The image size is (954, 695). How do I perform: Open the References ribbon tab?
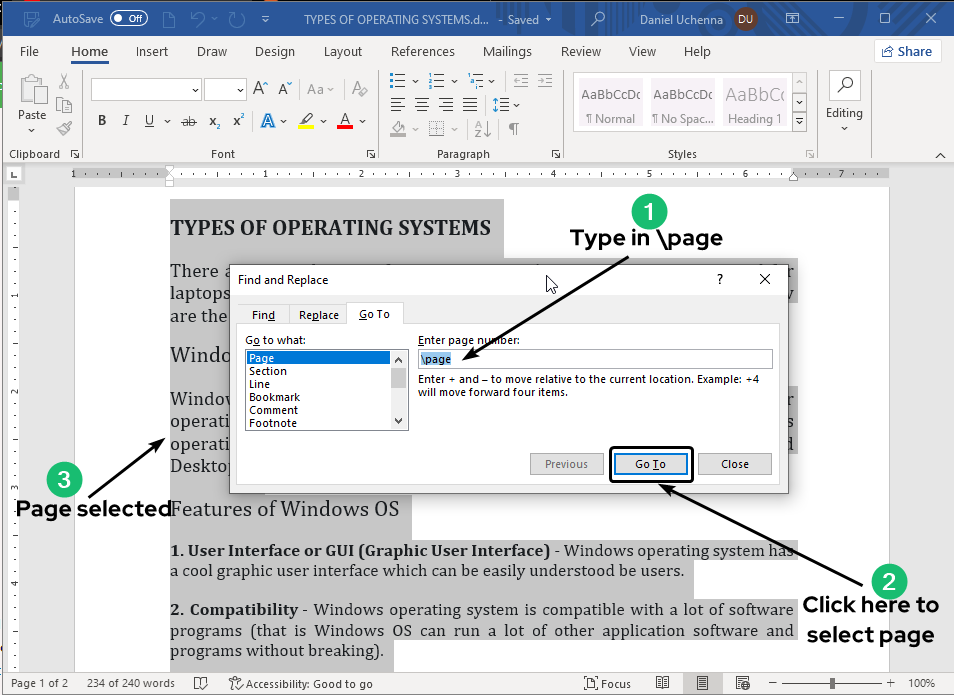pyautogui.click(x=422, y=52)
